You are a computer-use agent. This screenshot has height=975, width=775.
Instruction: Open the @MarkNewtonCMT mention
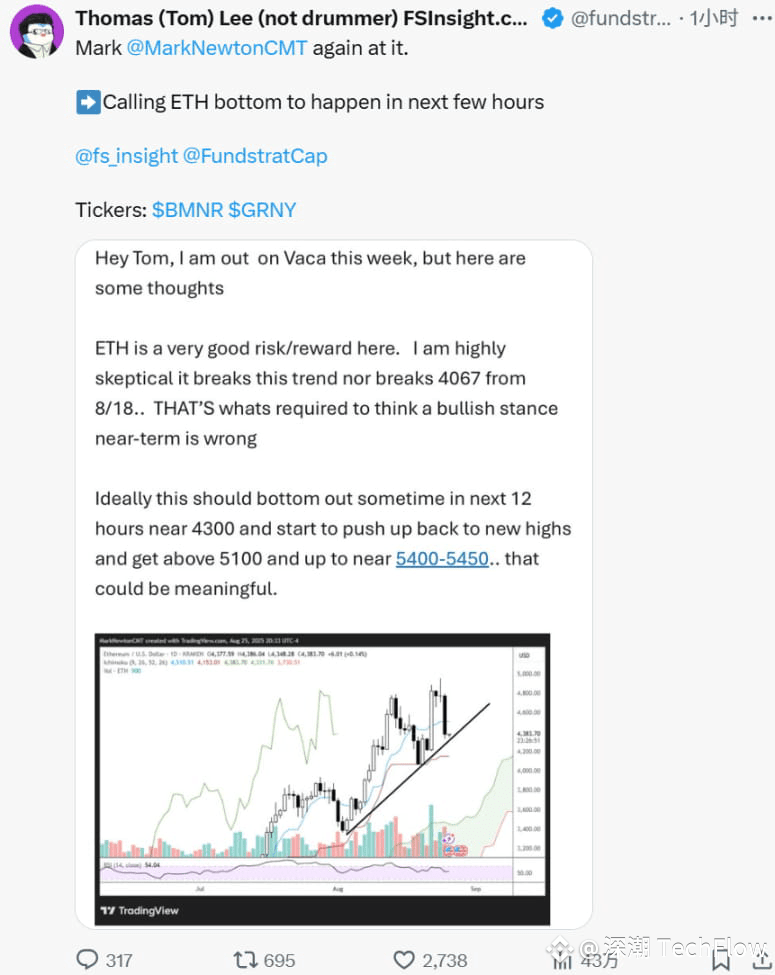[216, 48]
